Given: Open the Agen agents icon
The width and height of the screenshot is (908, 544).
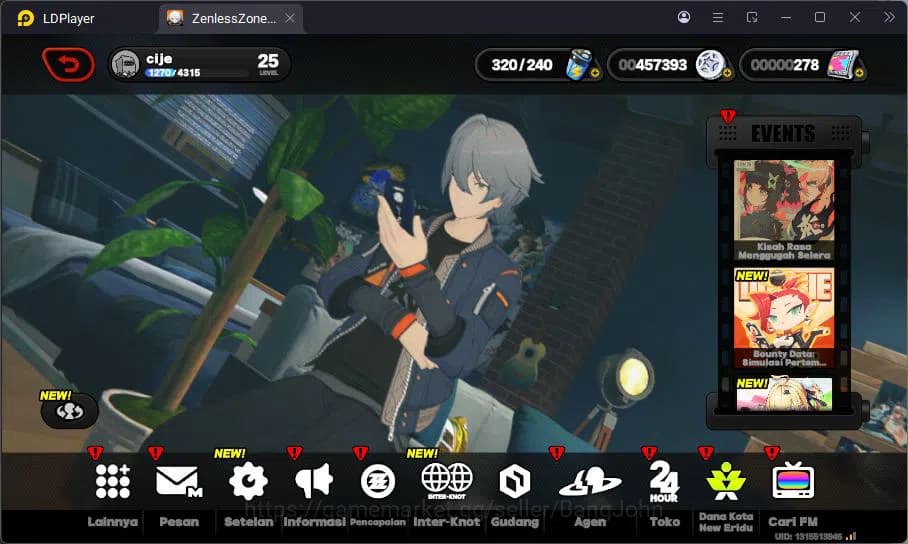Looking at the screenshot, I should click(590, 482).
